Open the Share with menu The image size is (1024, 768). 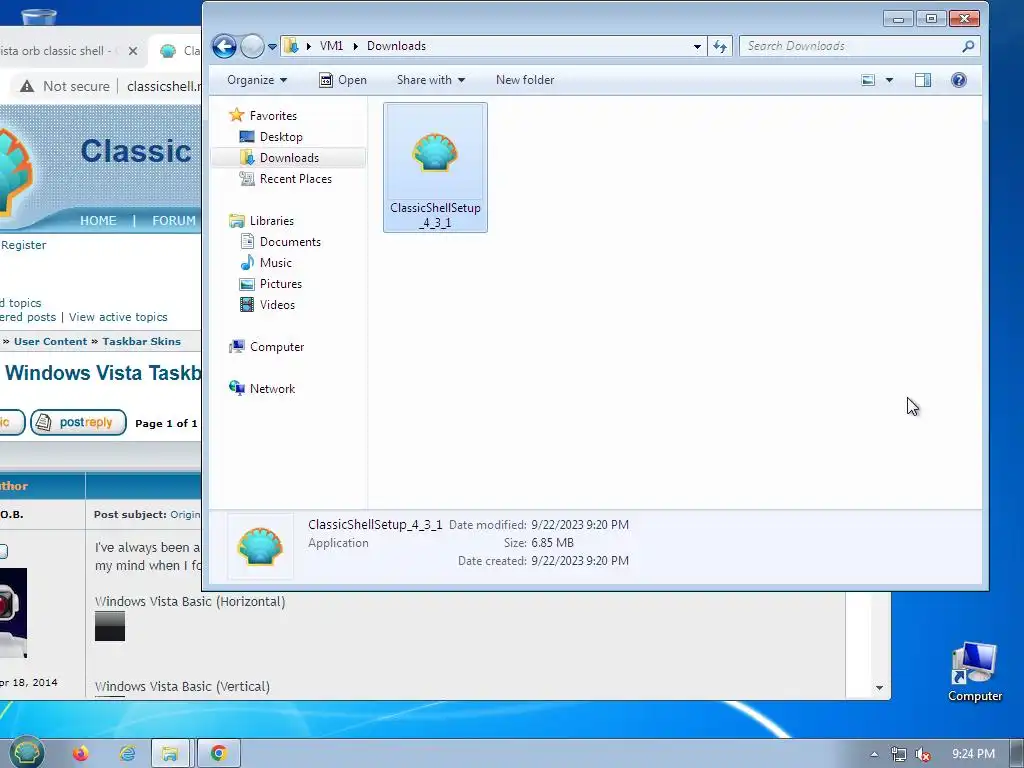(431, 80)
